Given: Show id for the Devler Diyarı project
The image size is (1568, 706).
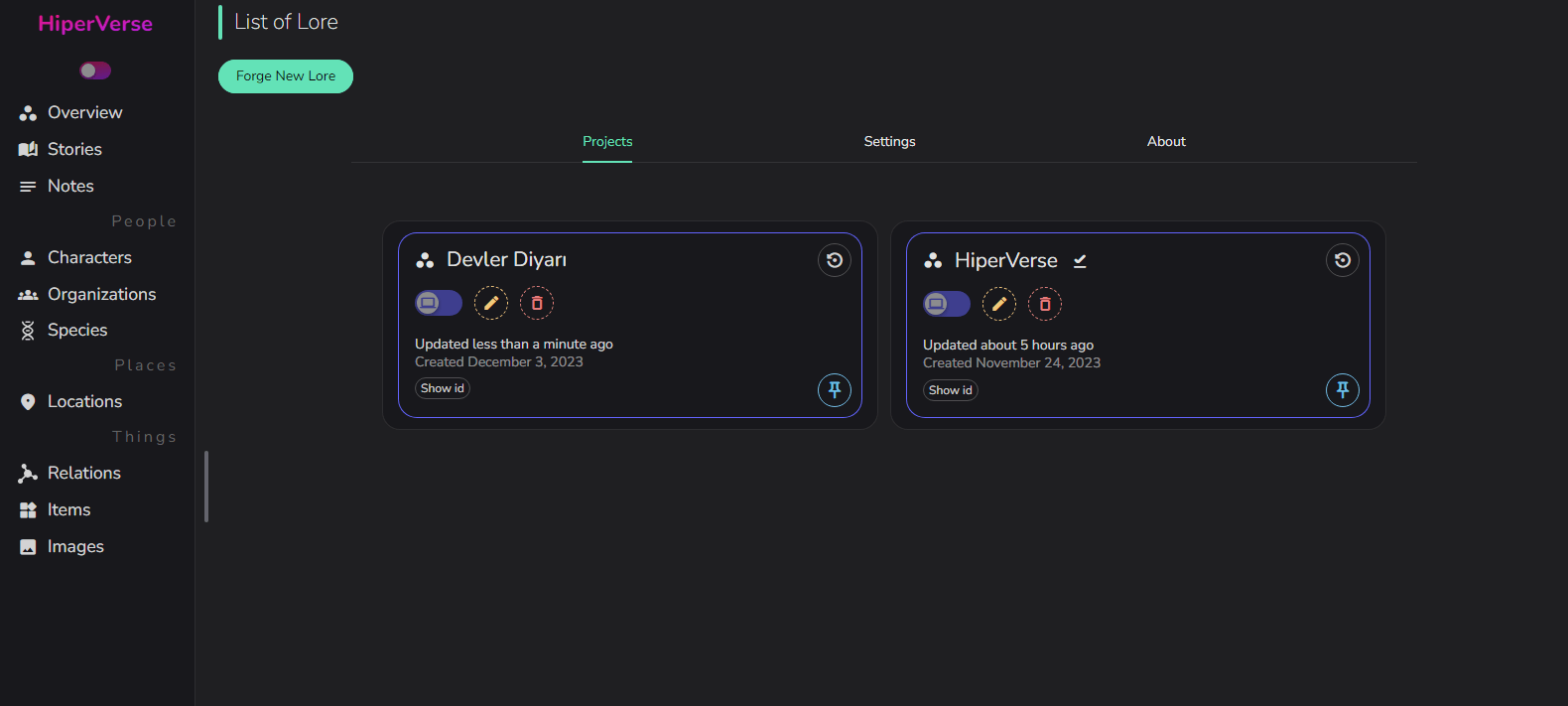Looking at the screenshot, I should 443,388.
